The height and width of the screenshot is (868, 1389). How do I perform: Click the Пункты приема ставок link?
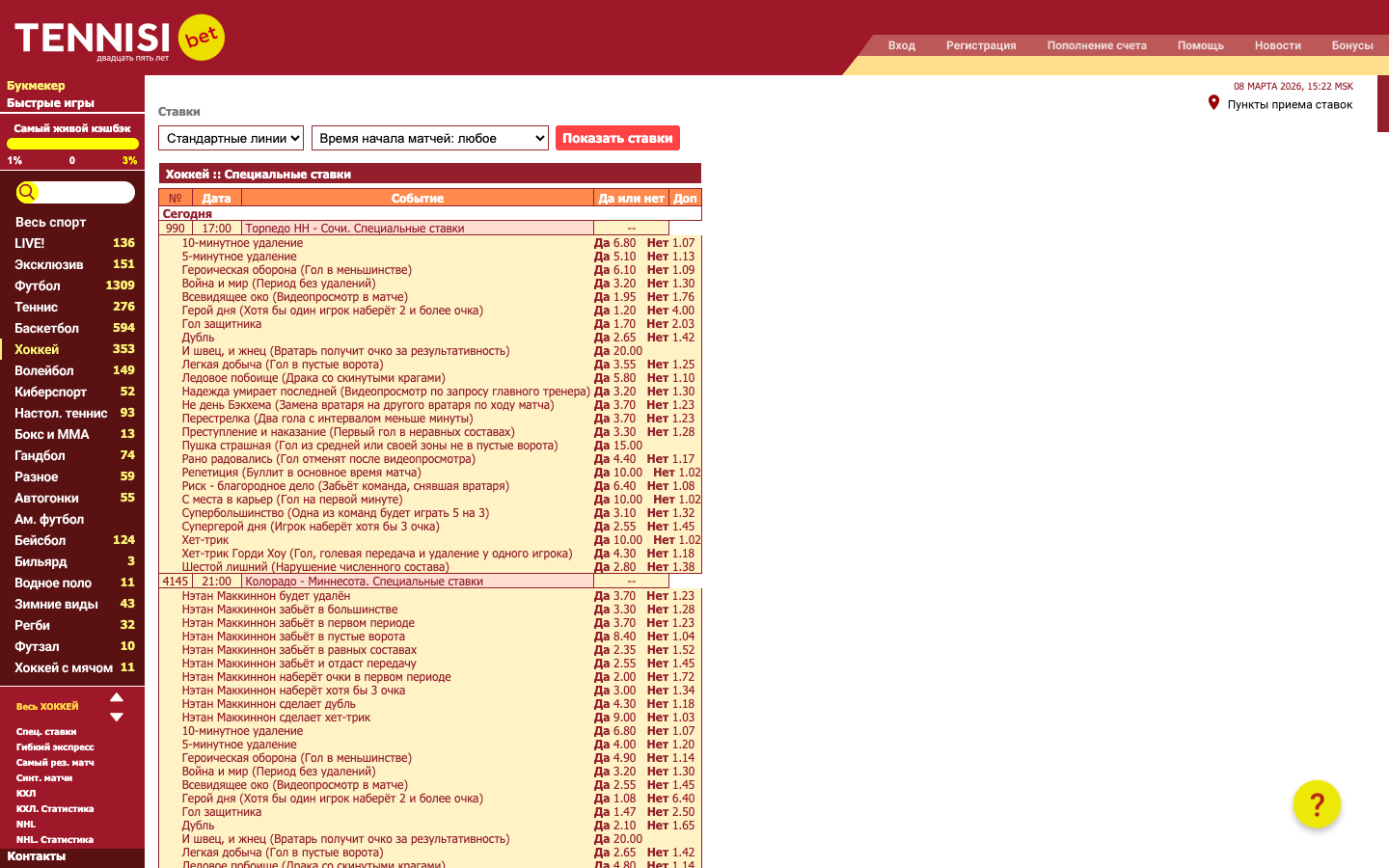1290,104
